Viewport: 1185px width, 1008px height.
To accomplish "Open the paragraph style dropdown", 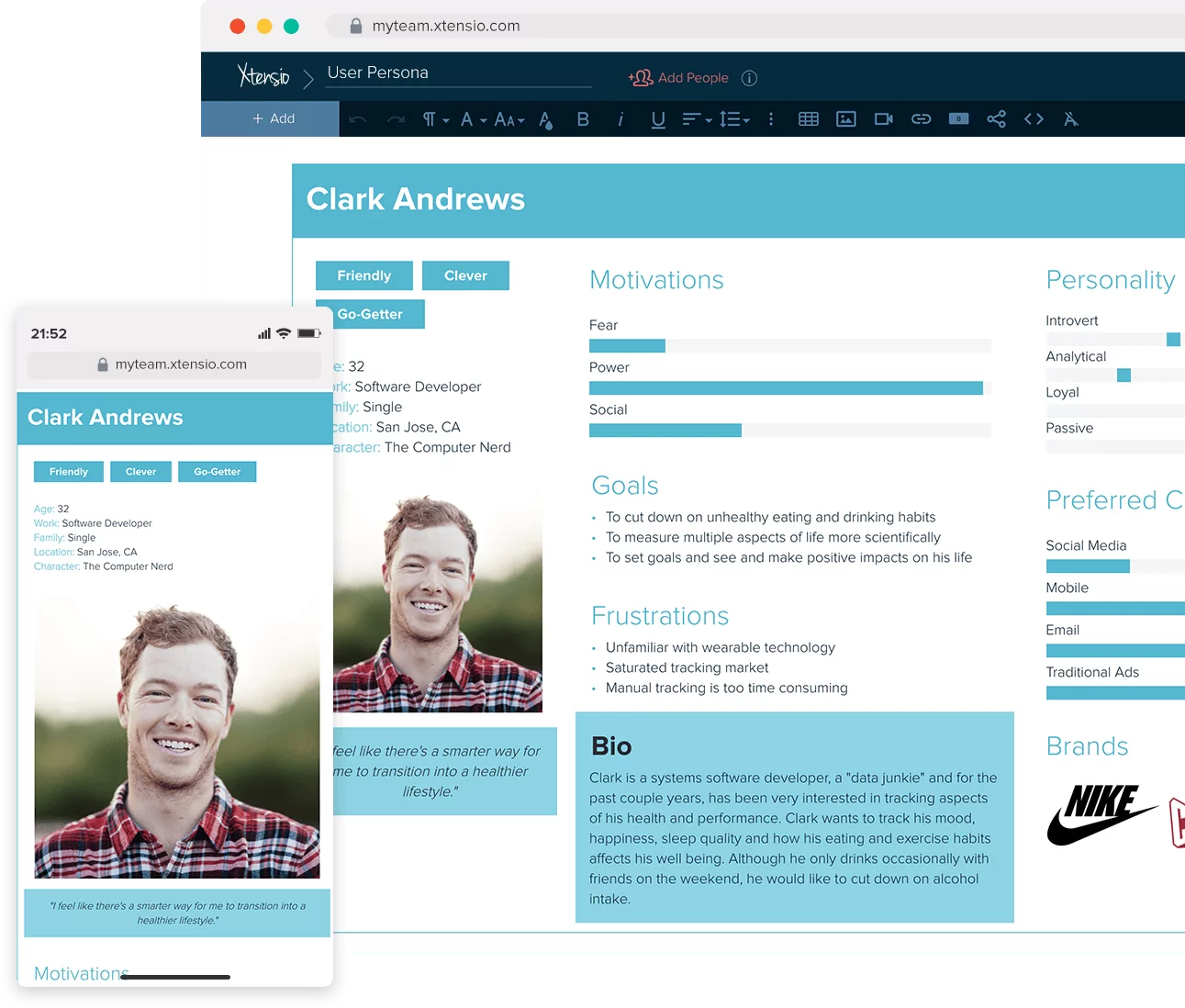I will click(432, 118).
